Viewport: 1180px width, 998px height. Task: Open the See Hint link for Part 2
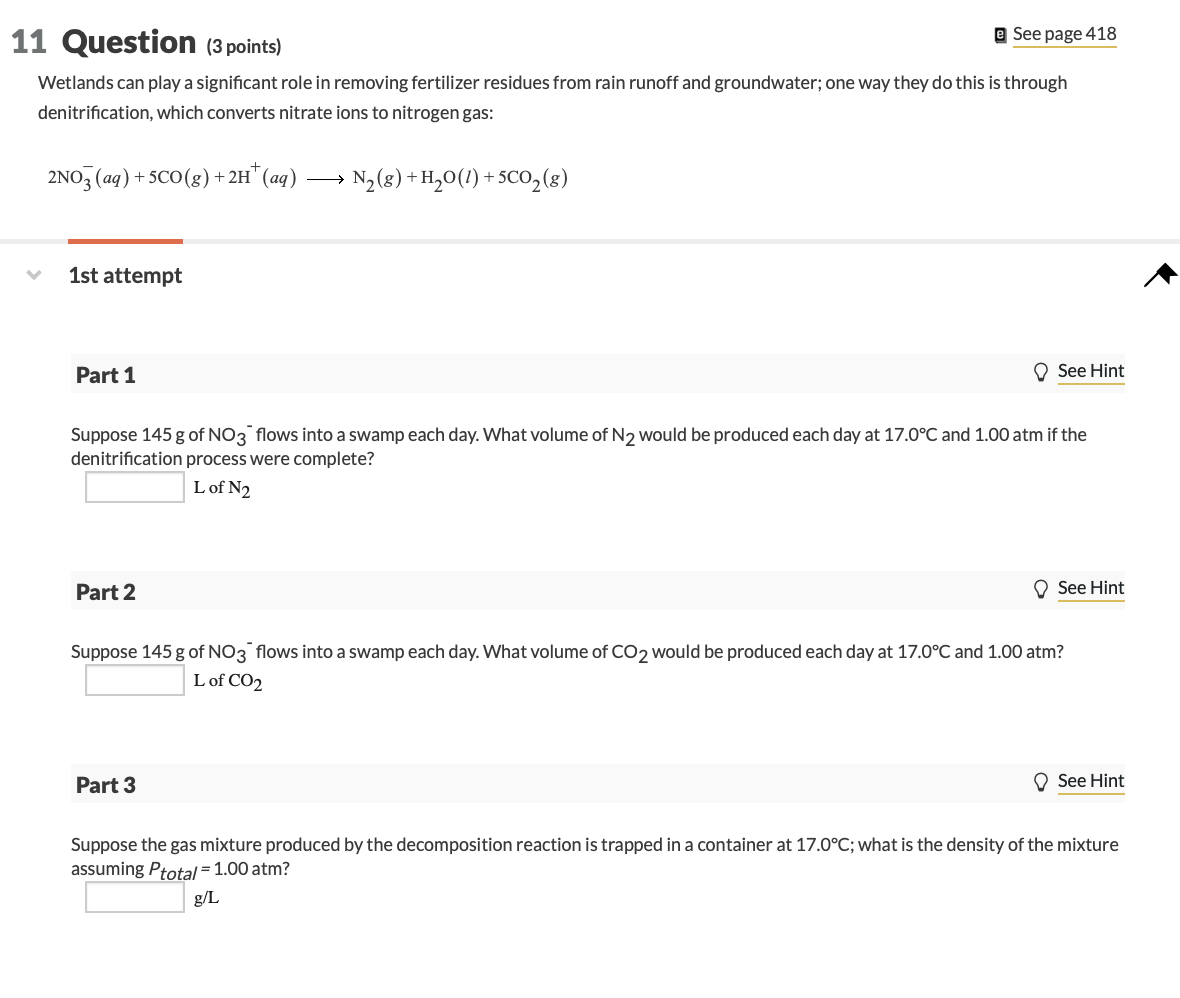(1090, 588)
